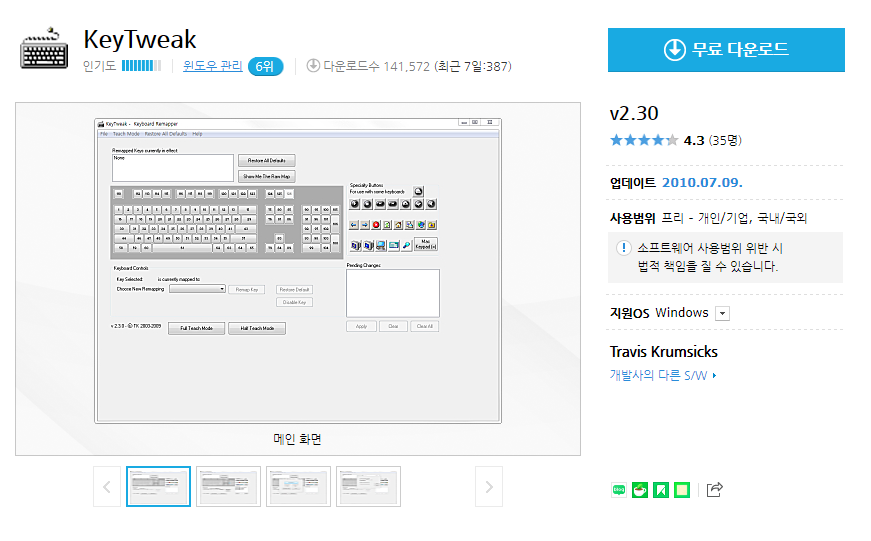Select the fourth screenshot thumbnail
The image size is (871, 541).
pos(368,487)
